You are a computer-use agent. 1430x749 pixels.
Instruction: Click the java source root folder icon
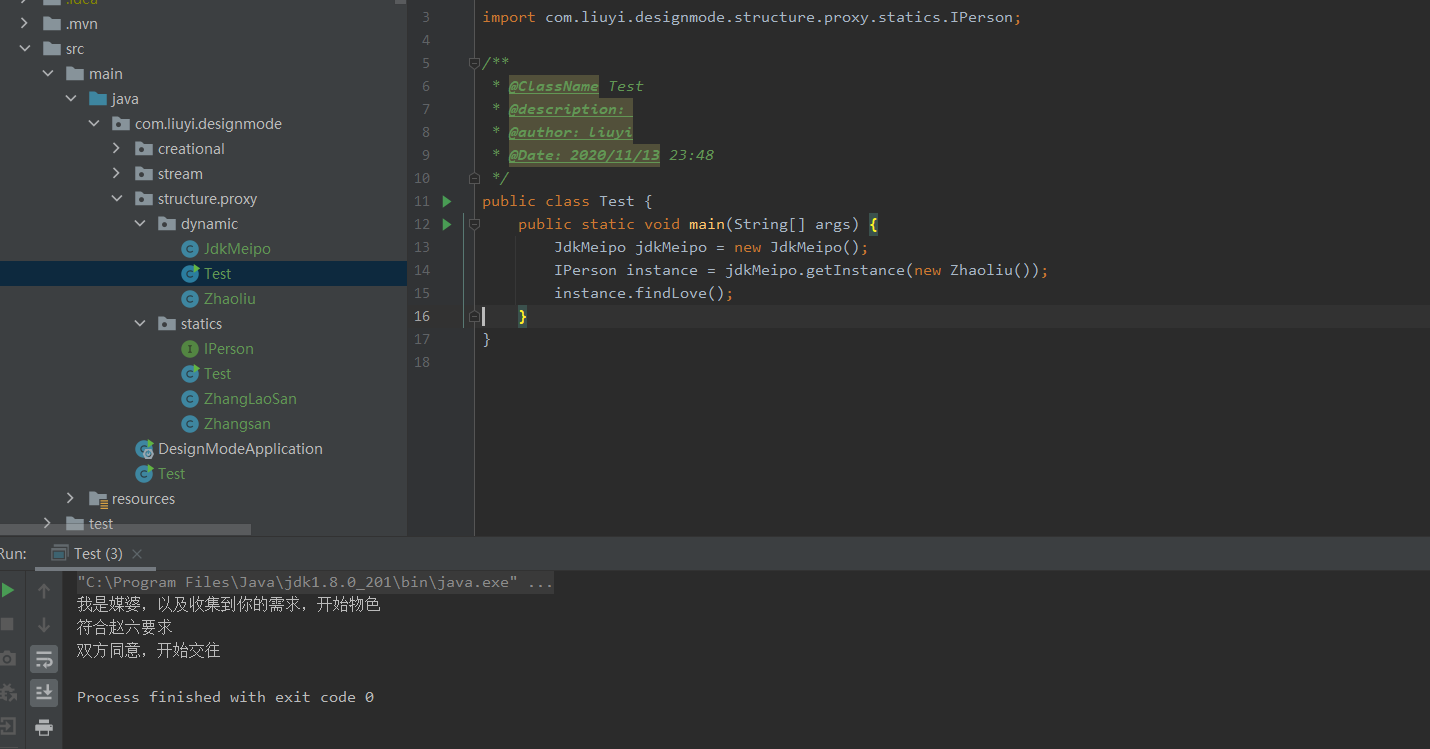point(97,99)
